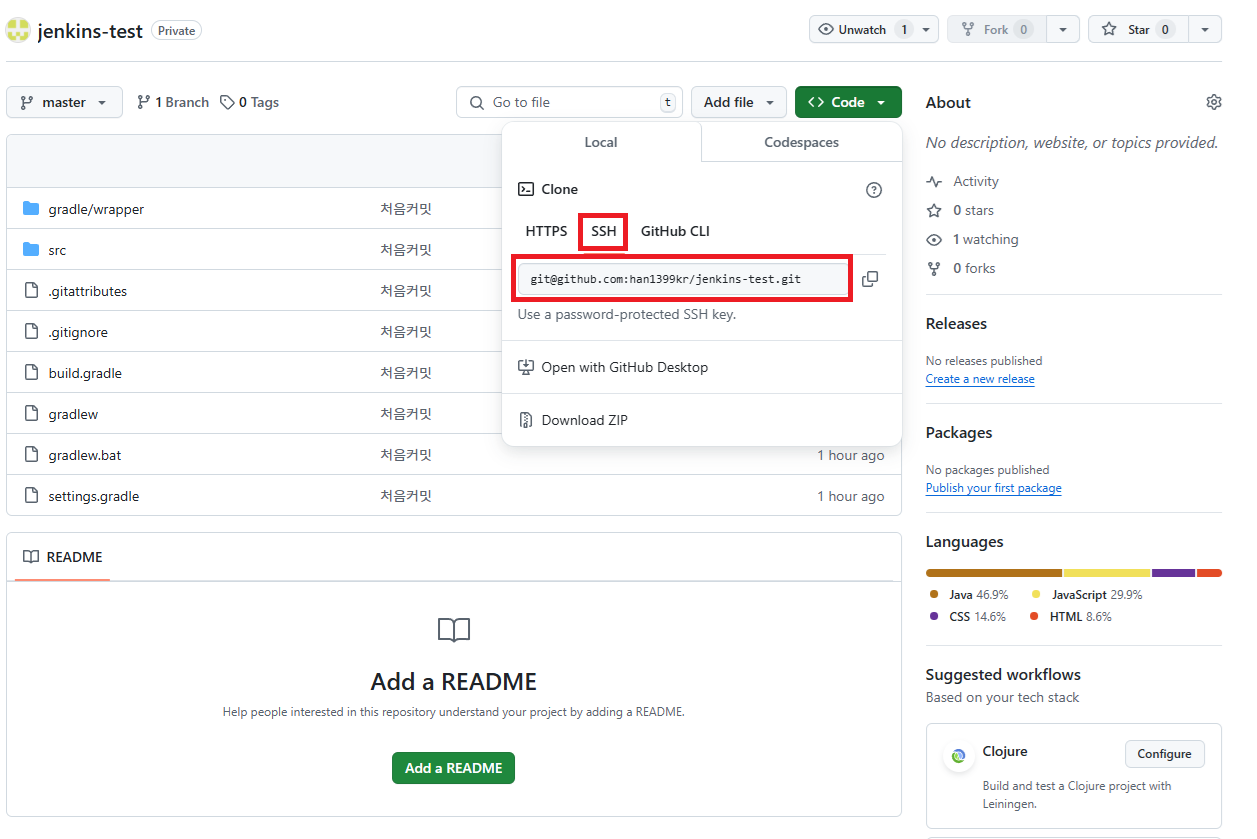The image size is (1257, 839).
Task: Click the jenkins-test repository avatar icon
Action: pyautogui.click(x=18, y=30)
